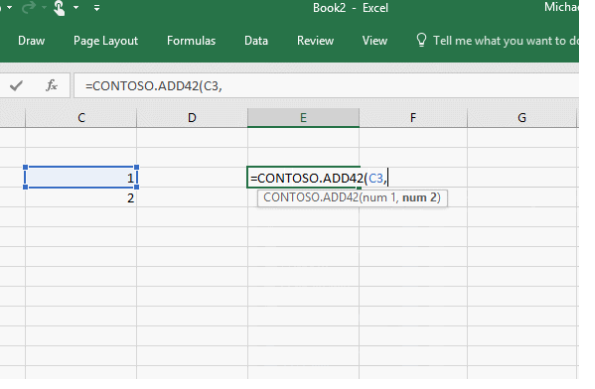
Task: Open the Formulas ribbon tab
Action: 191,41
